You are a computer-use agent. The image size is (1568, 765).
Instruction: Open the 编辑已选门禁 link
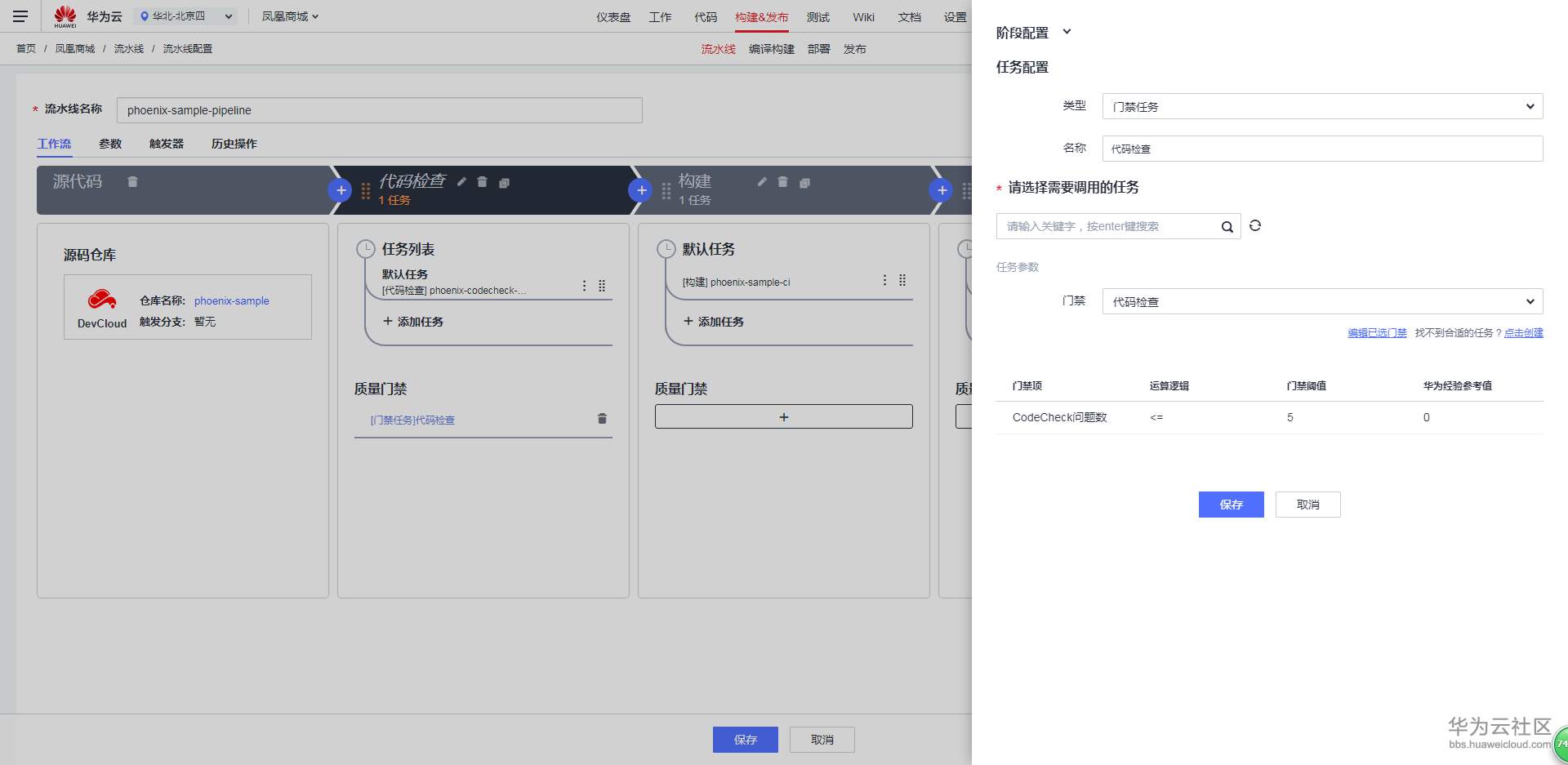1377,333
